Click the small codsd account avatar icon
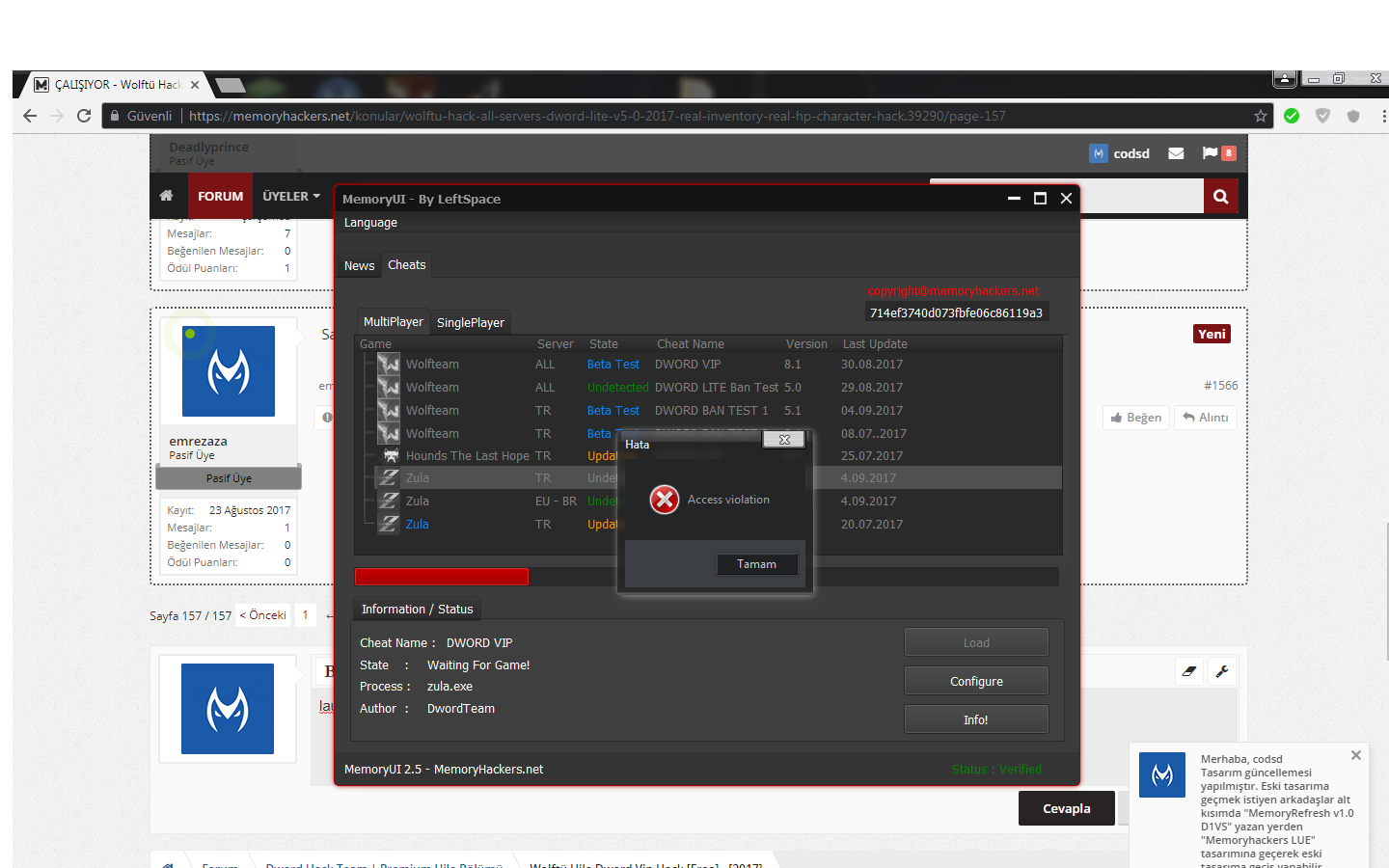 click(x=1099, y=153)
